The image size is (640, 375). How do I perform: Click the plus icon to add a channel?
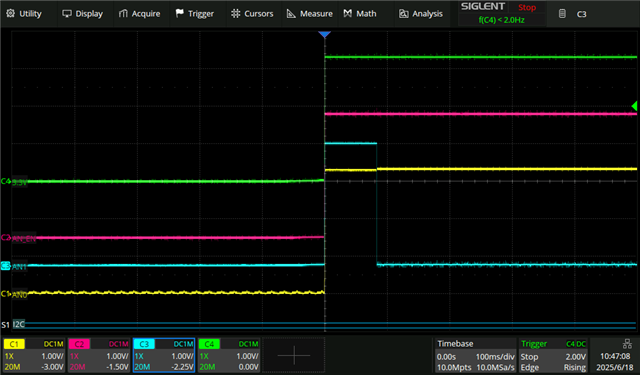(x=294, y=355)
